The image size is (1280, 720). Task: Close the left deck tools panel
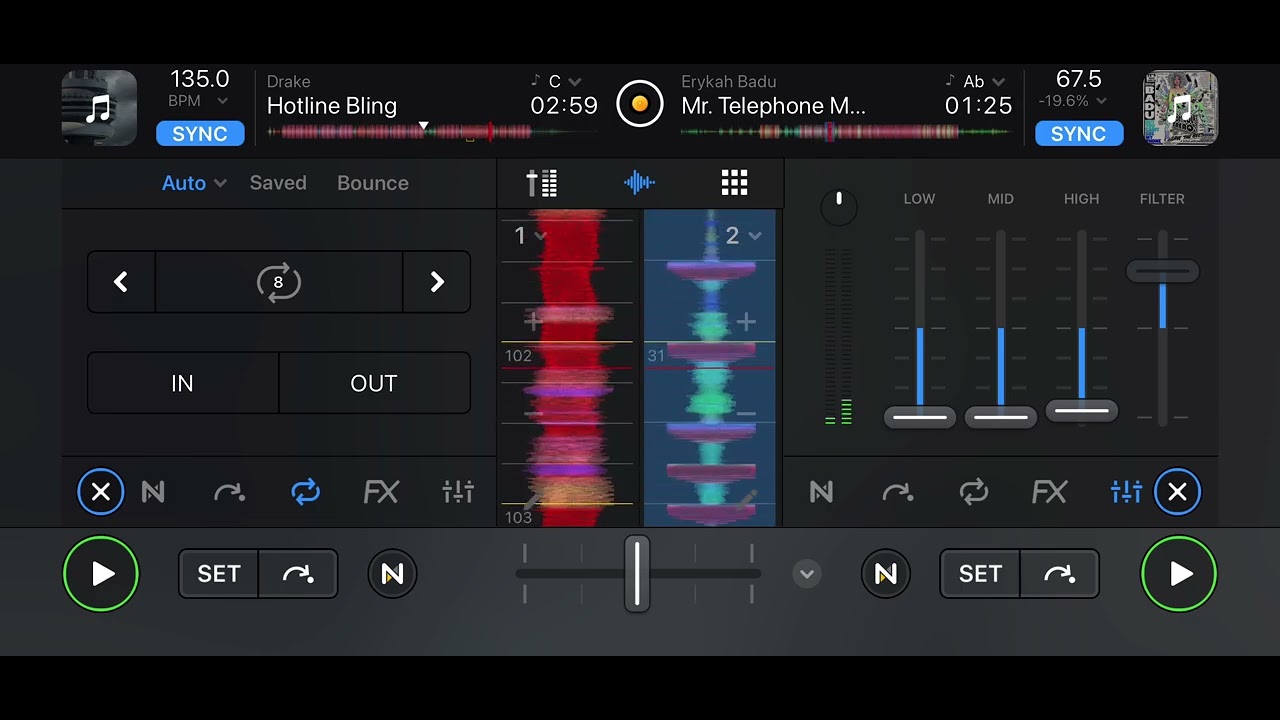(101, 492)
